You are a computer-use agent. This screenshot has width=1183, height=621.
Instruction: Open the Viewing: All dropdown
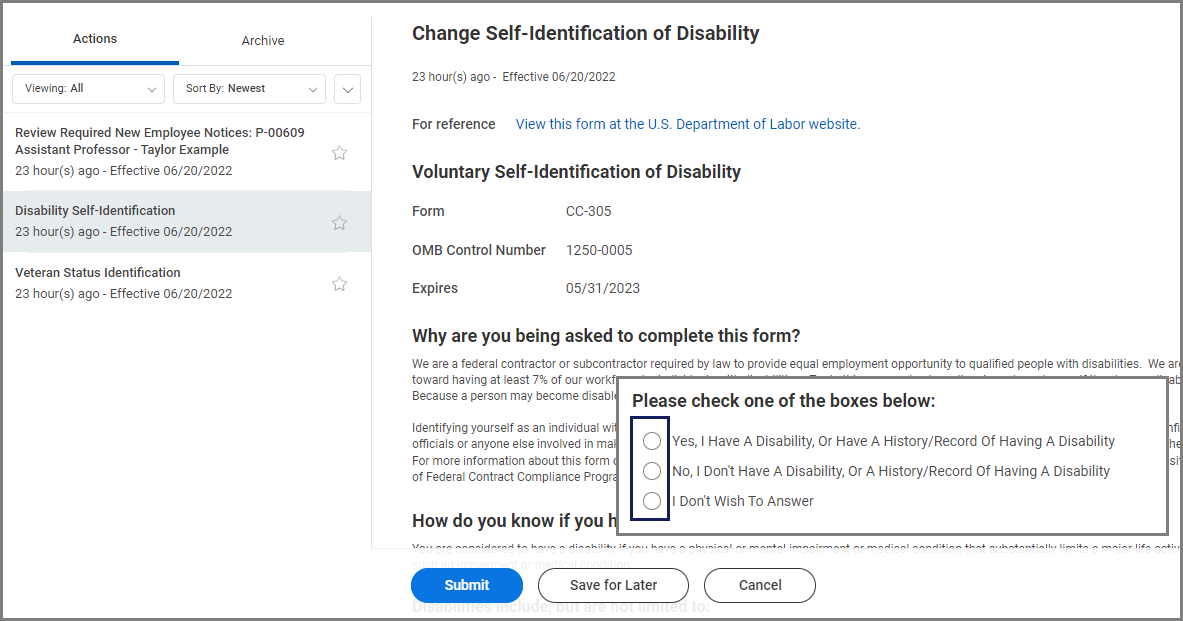[x=89, y=89]
